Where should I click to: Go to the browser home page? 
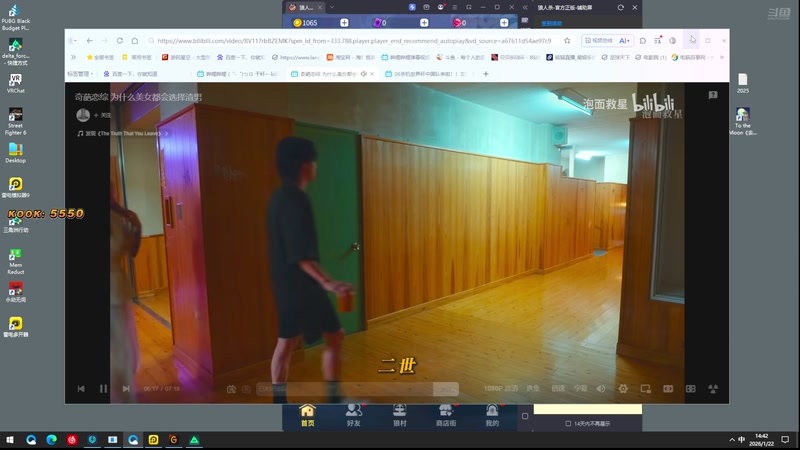click(135, 40)
